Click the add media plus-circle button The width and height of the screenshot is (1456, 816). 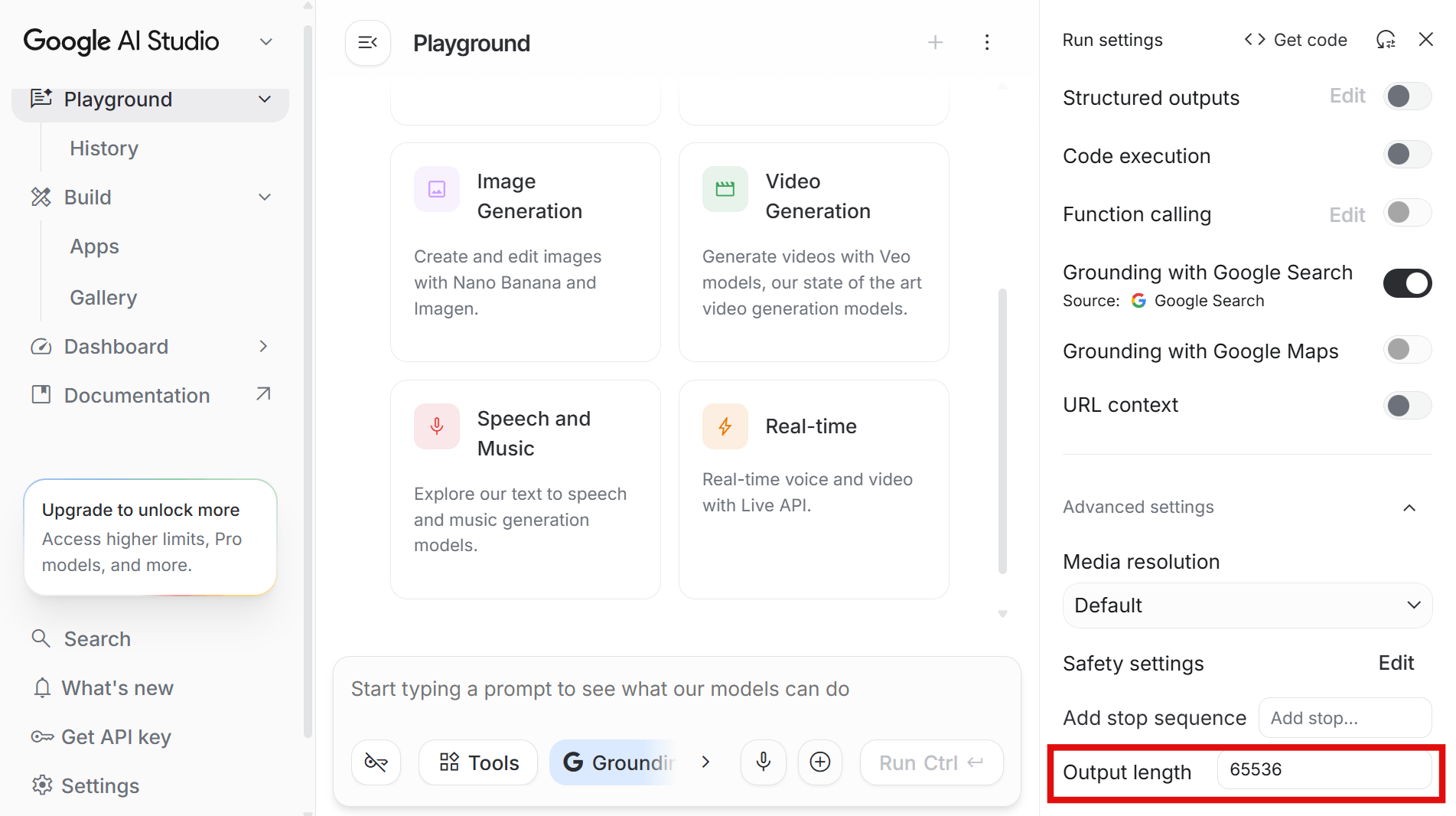tap(820, 762)
